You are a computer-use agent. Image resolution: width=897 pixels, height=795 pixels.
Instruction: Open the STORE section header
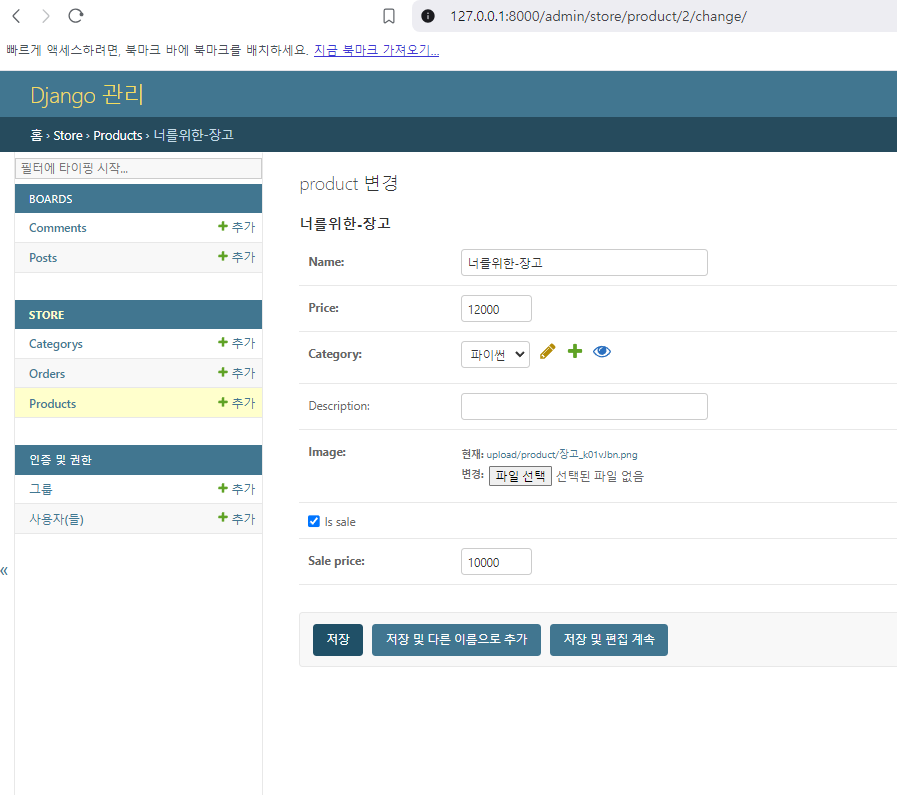46,315
